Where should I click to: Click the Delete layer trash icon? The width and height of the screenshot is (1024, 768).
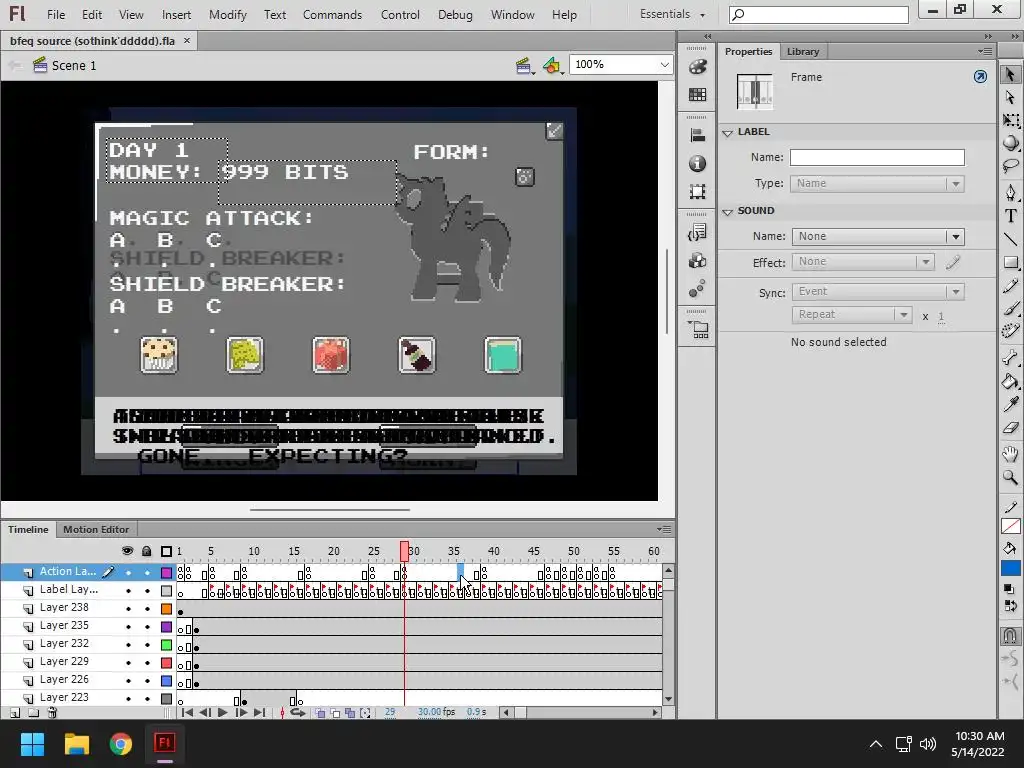(52, 713)
